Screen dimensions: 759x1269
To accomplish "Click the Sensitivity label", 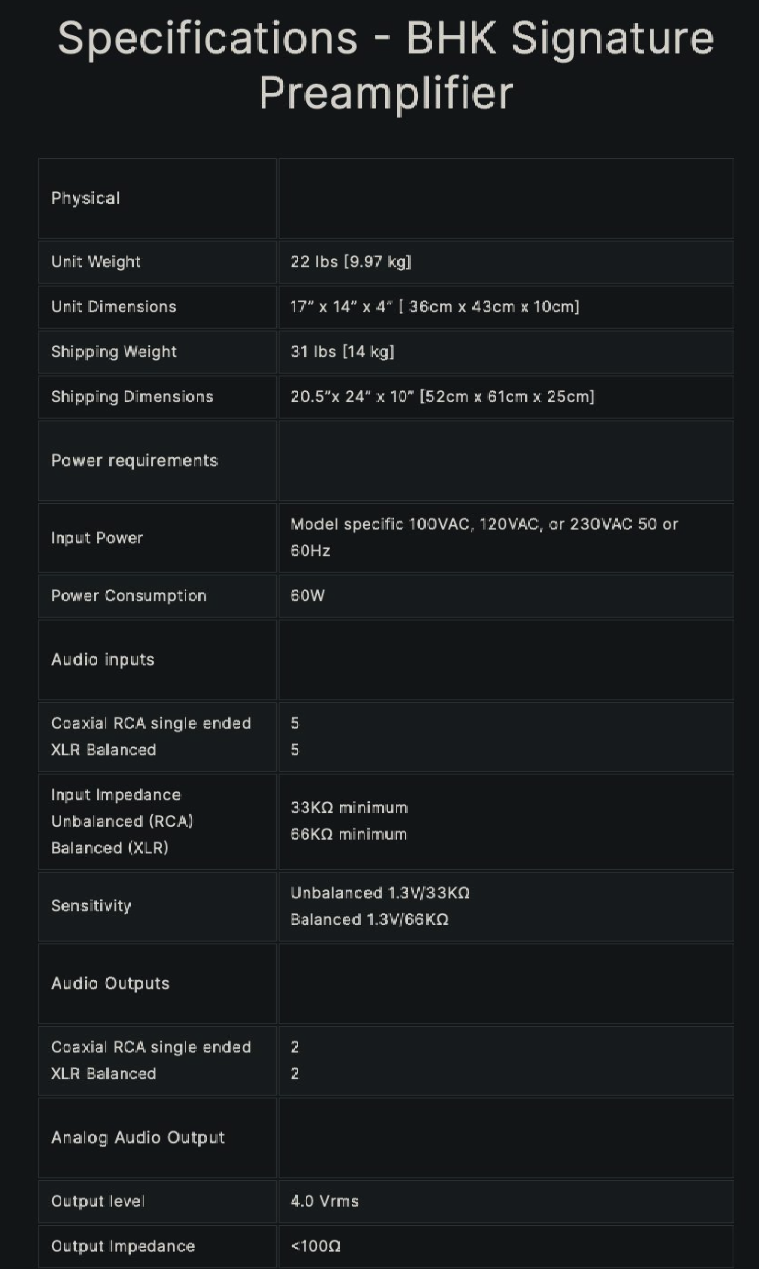I will 91,906.
